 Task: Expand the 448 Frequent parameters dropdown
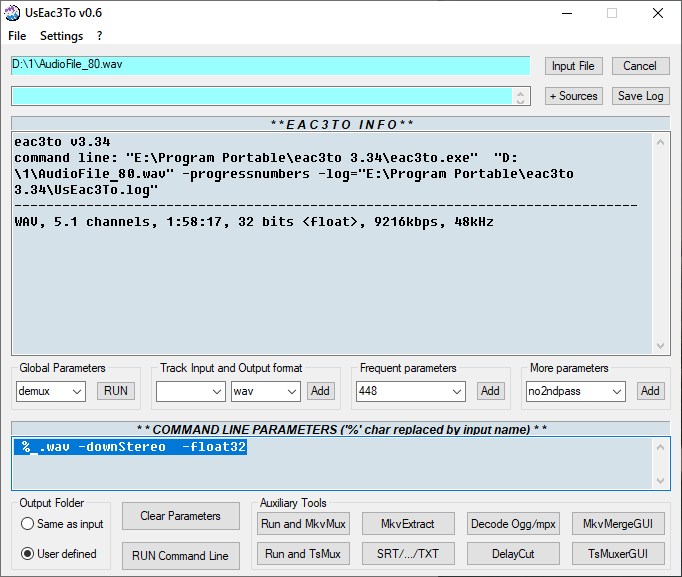coord(457,391)
